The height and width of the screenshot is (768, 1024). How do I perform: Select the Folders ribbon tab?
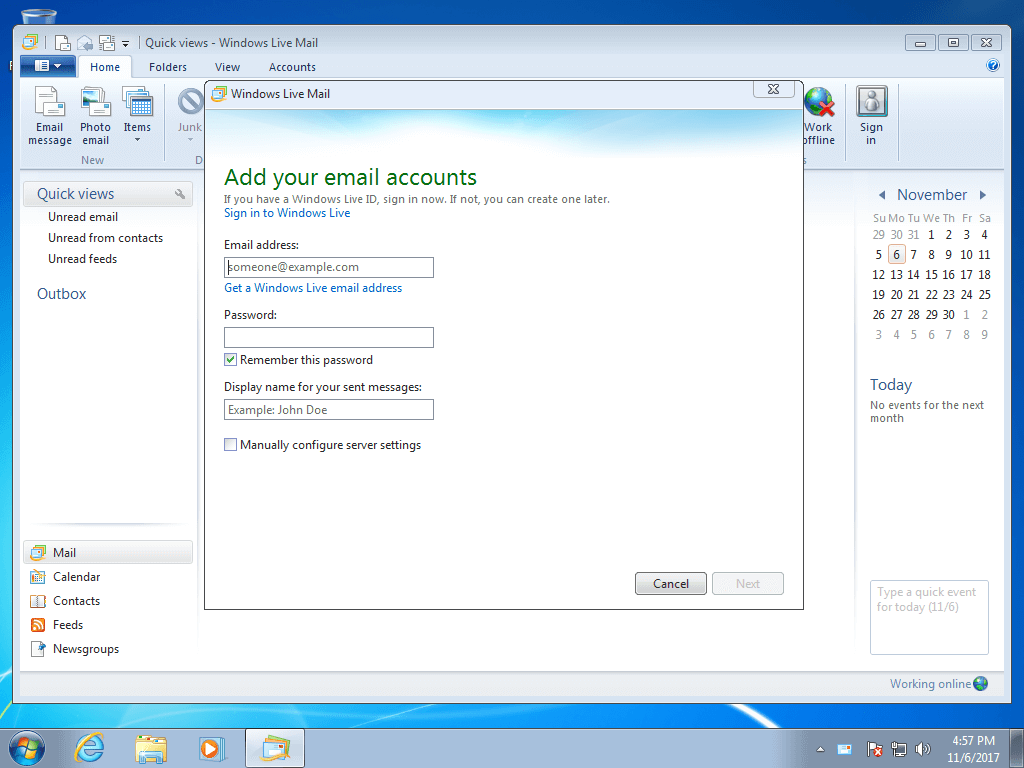[168, 67]
